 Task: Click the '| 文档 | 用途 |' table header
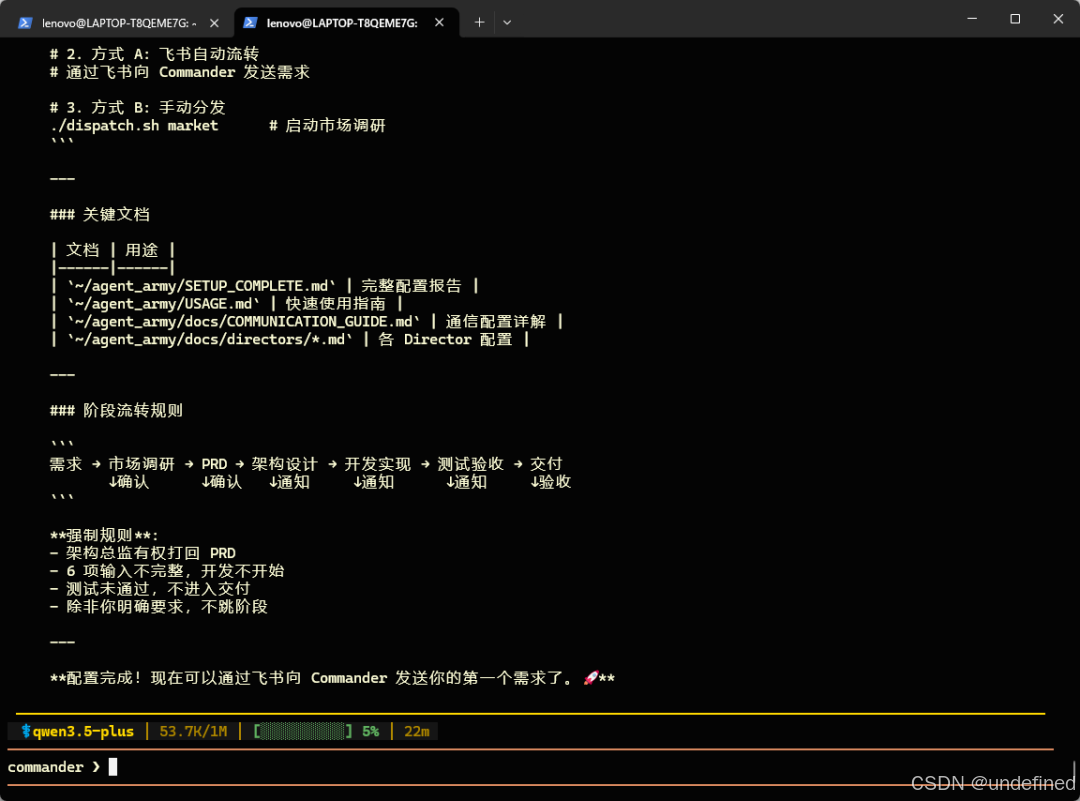click(x=113, y=250)
